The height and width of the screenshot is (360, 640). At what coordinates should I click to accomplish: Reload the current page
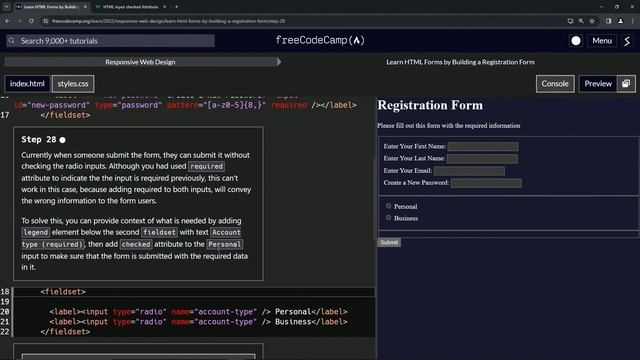point(31,21)
